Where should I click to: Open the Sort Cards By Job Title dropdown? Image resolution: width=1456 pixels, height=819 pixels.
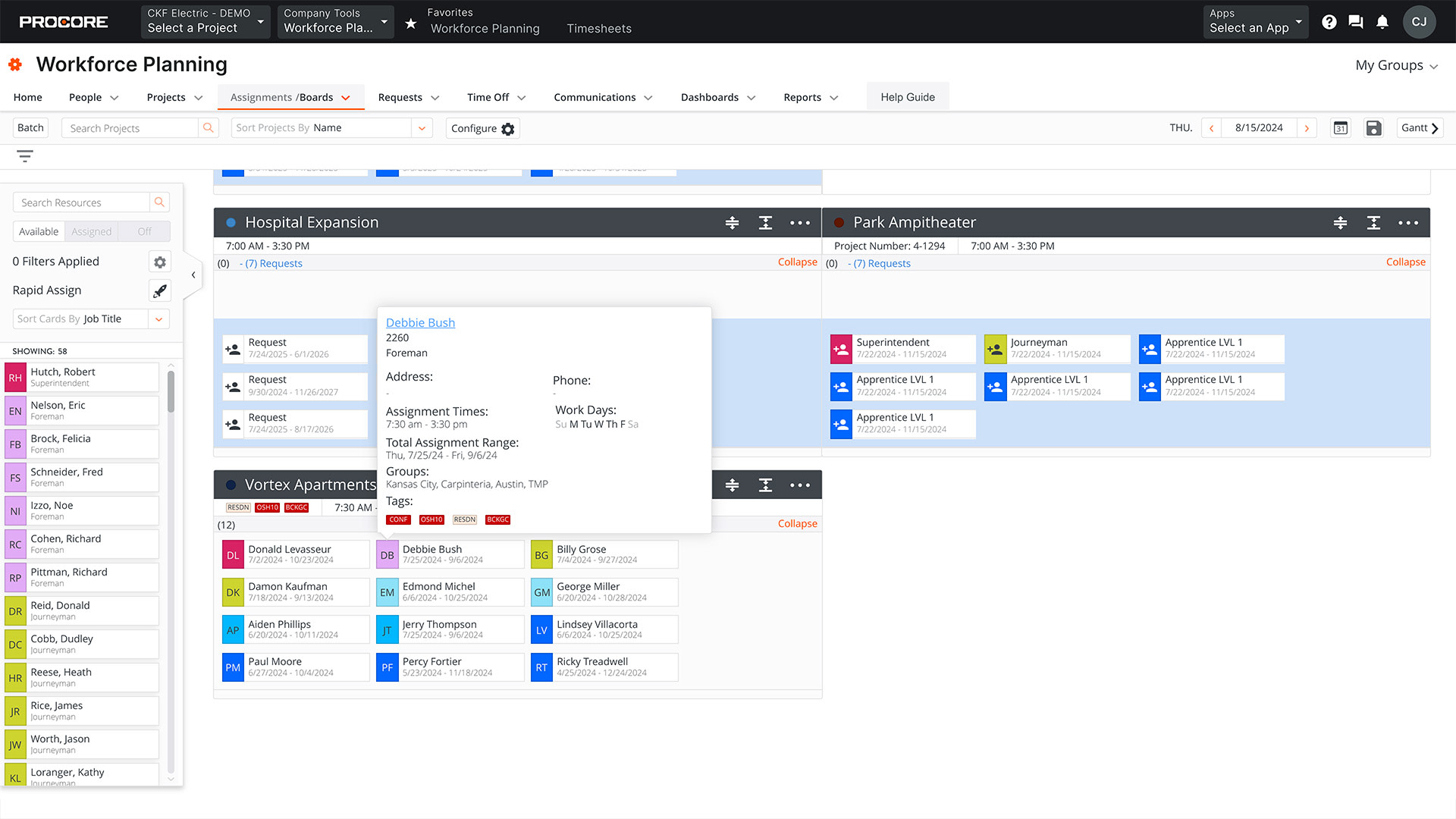click(x=158, y=318)
